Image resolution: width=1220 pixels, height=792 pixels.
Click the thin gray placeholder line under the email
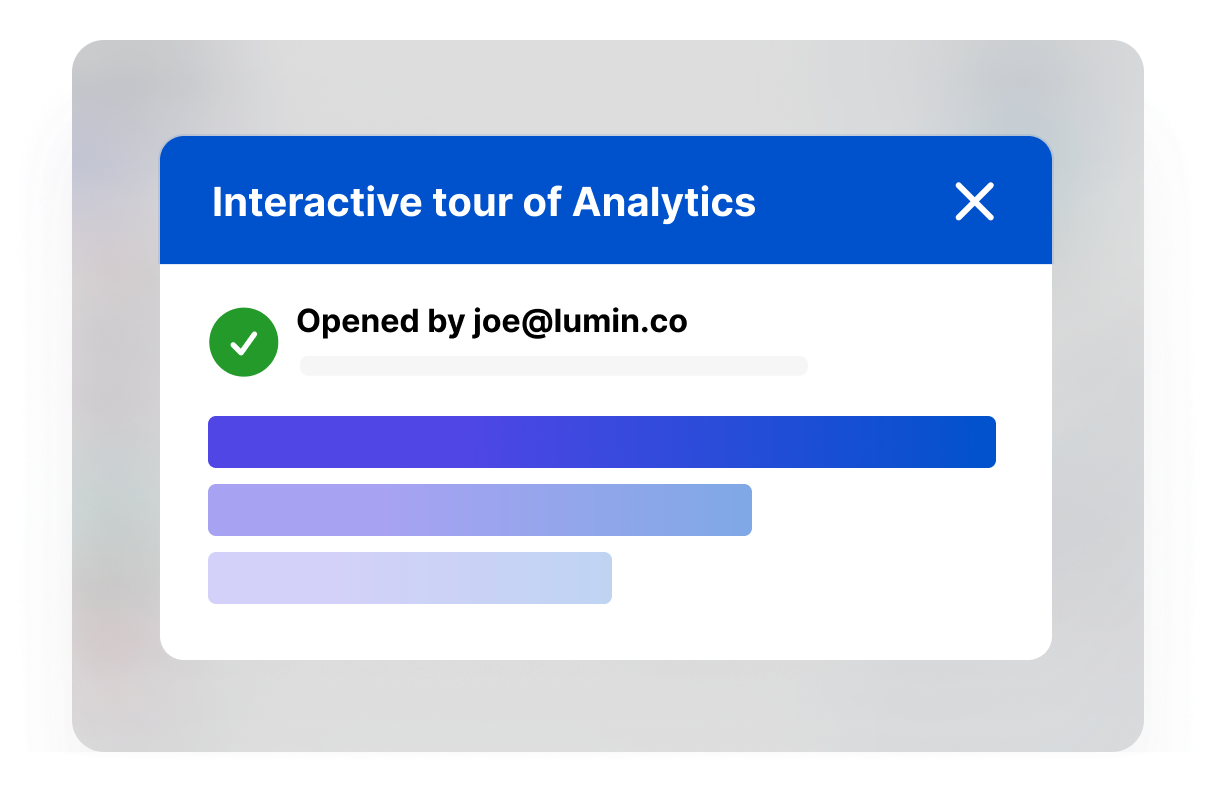tap(553, 366)
